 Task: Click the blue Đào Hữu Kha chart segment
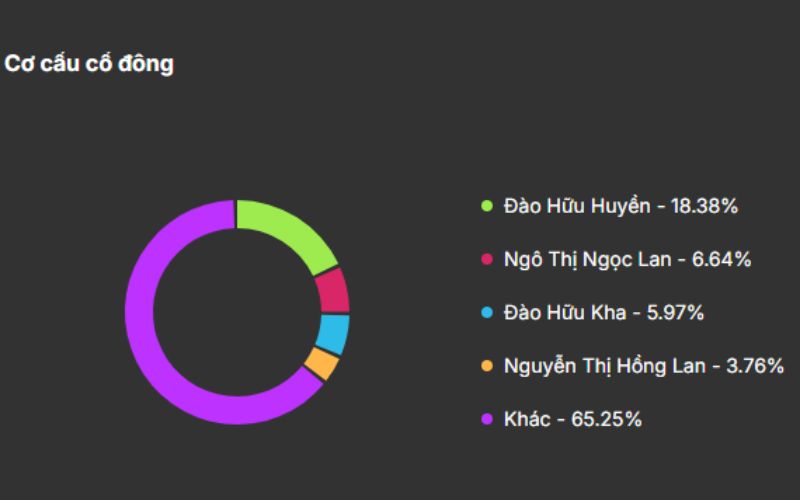[x=333, y=334]
